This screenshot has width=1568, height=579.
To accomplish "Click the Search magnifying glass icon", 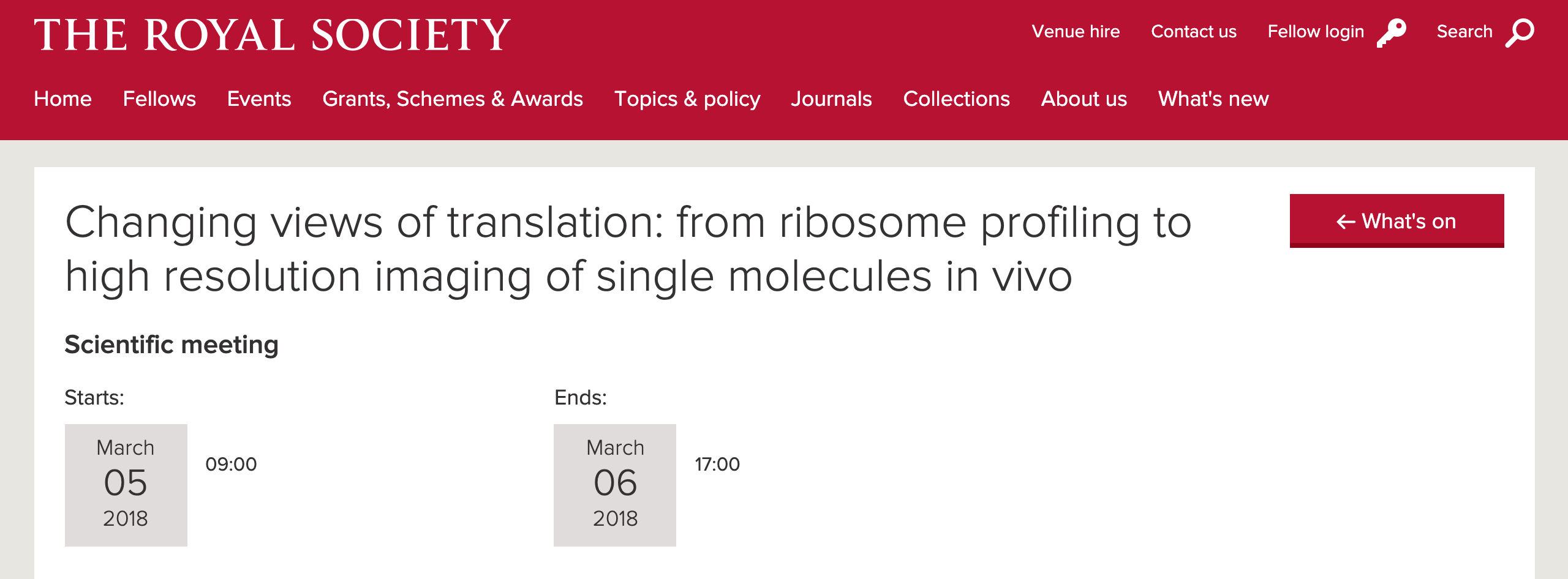I will pos(1520,32).
